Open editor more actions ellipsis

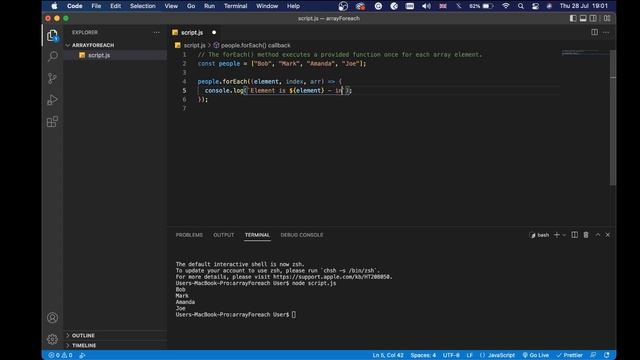[x=606, y=32]
